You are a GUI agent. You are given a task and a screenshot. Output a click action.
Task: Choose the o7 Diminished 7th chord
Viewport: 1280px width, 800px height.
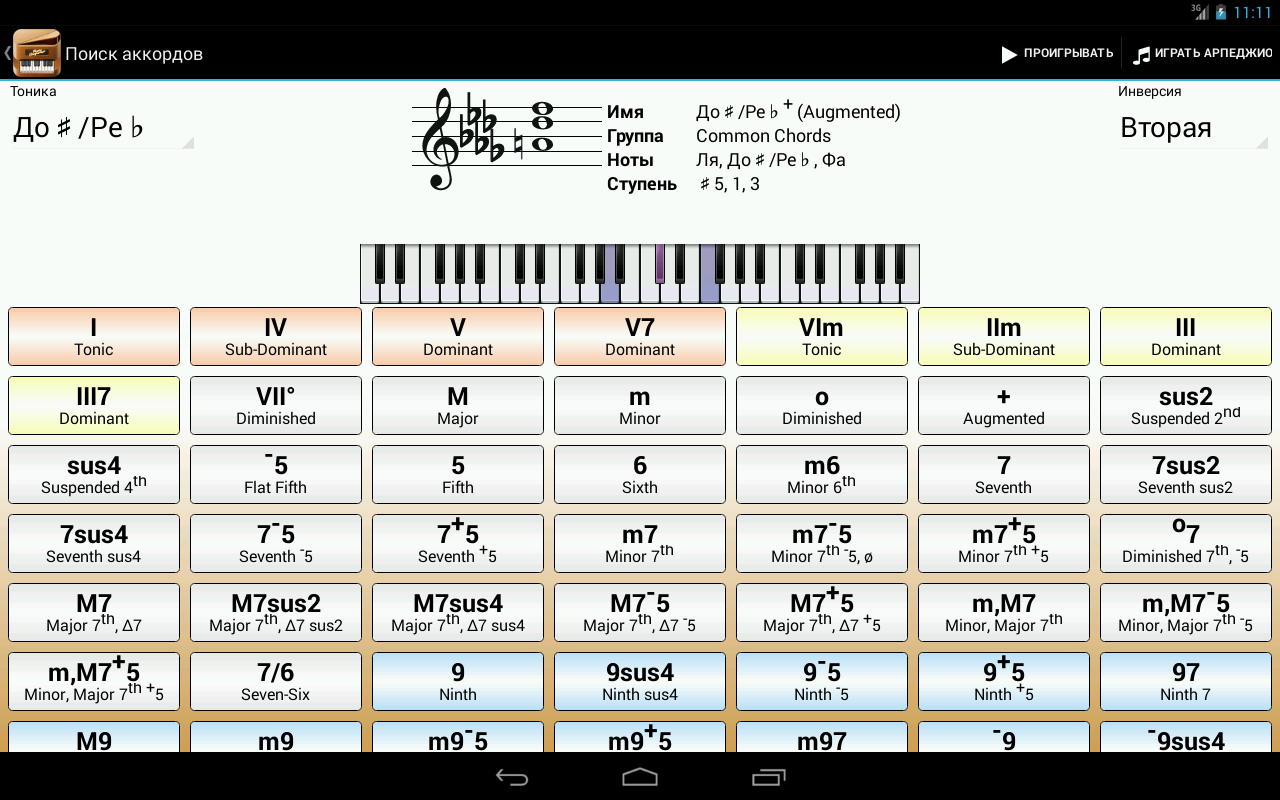1186,544
